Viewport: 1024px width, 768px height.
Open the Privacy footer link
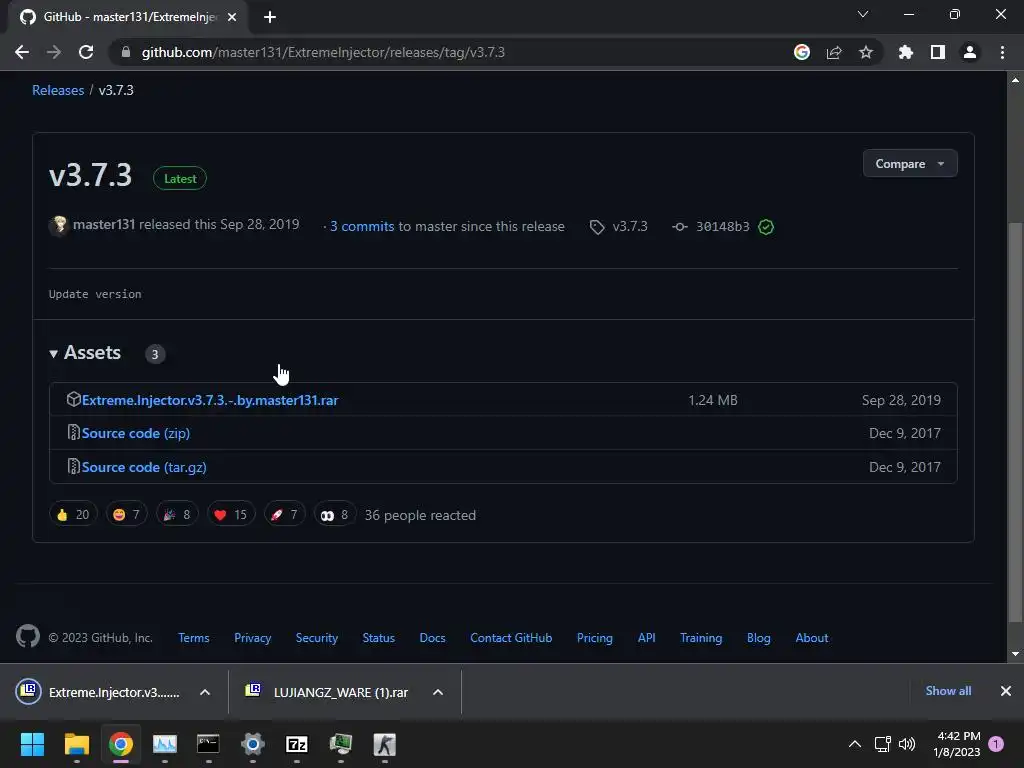[x=253, y=638]
